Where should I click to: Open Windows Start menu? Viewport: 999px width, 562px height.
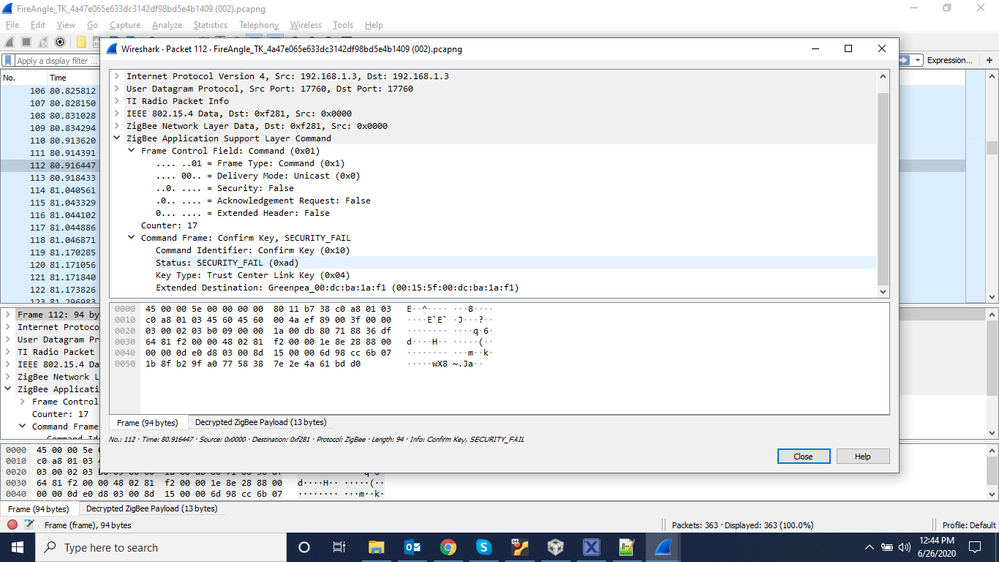point(17,547)
